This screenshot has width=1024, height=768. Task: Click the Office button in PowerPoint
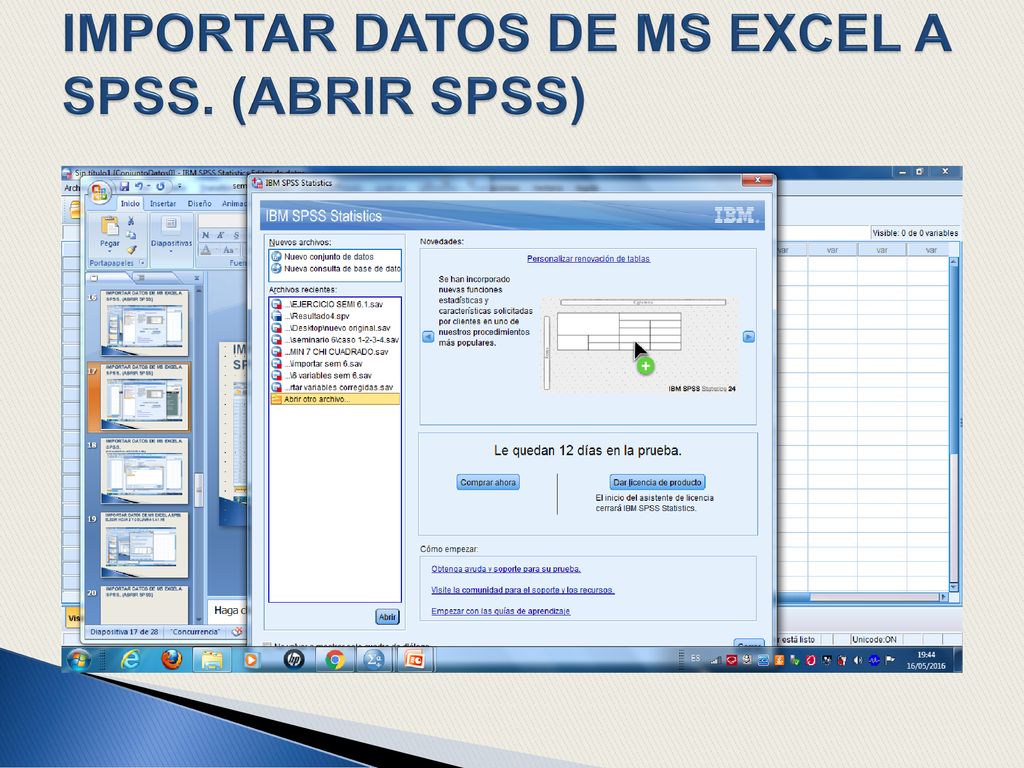(99, 192)
